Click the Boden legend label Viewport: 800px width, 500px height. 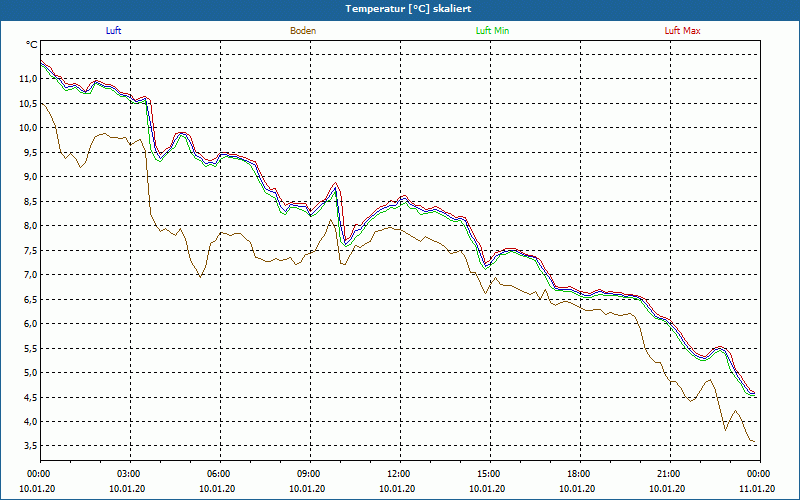[x=303, y=31]
